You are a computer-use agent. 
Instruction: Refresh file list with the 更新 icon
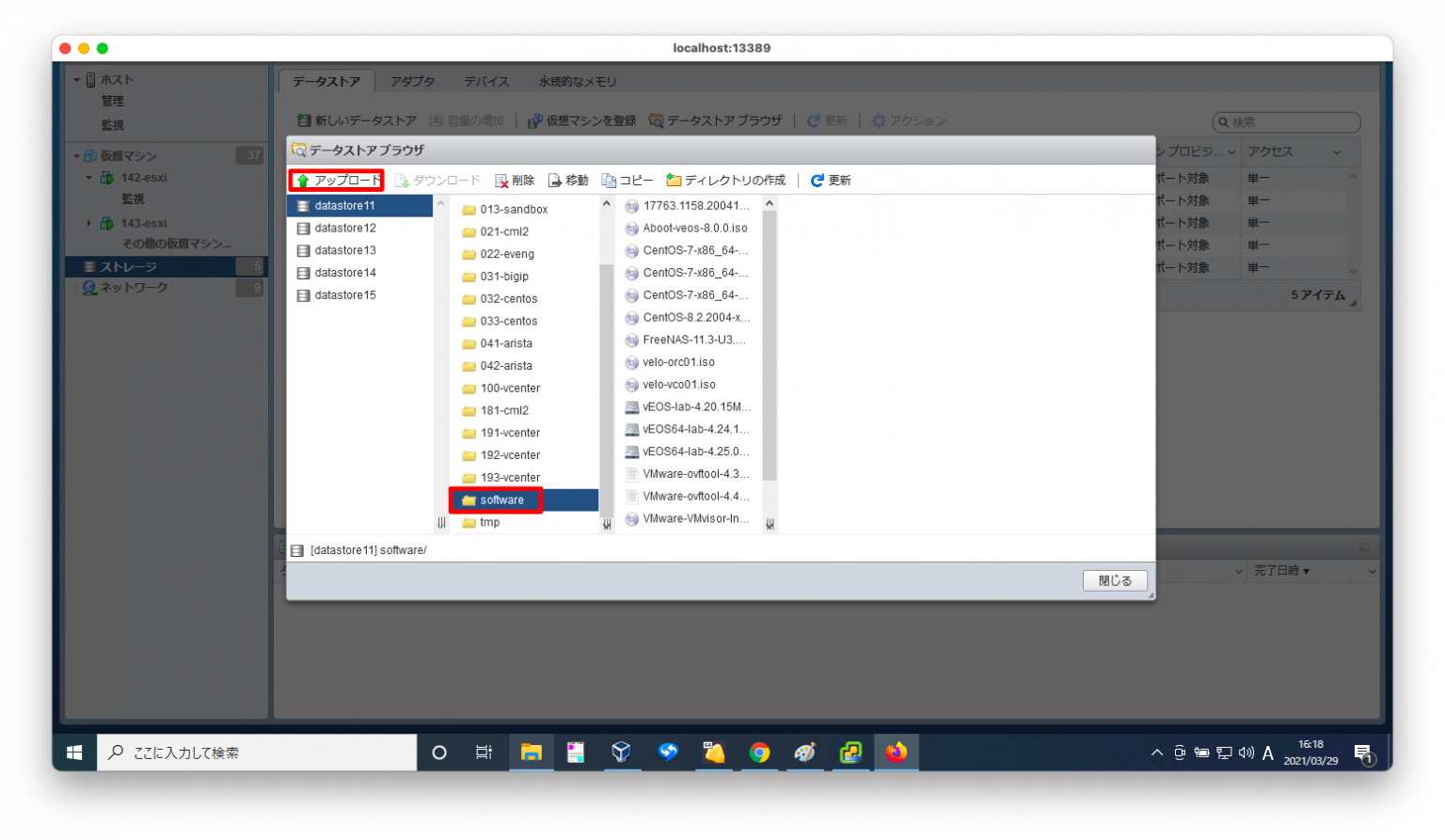[x=818, y=180]
